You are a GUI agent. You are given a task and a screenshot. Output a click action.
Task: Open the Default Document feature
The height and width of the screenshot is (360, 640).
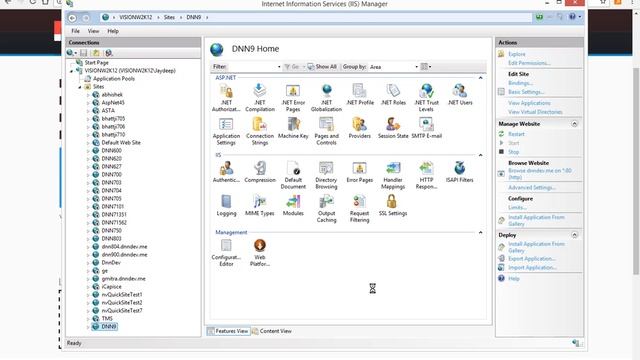pyautogui.click(x=293, y=175)
